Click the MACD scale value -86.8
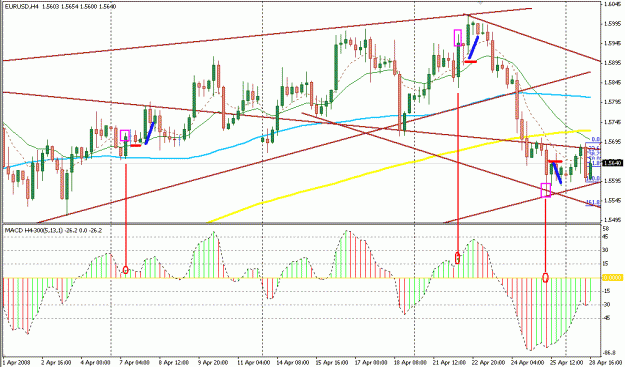The height and width of the screenshot is (367, 625). (x=609, y=353)
